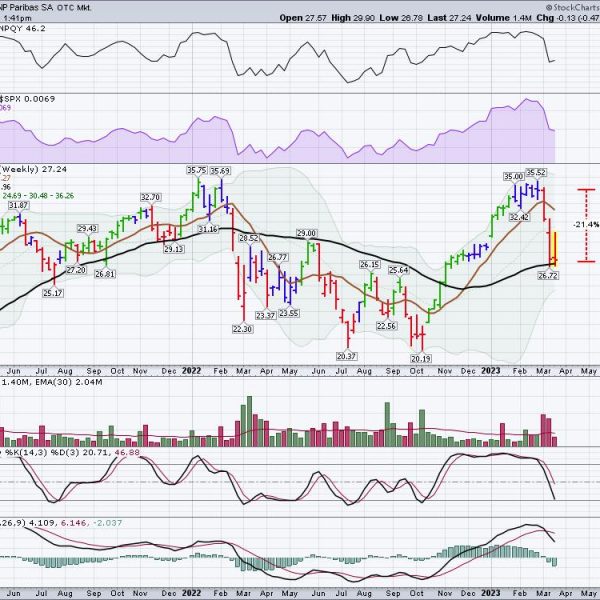The height and width of the screenshot is (600, 600).
Task: Select the 23.37 low label
Action: [266, 315]
